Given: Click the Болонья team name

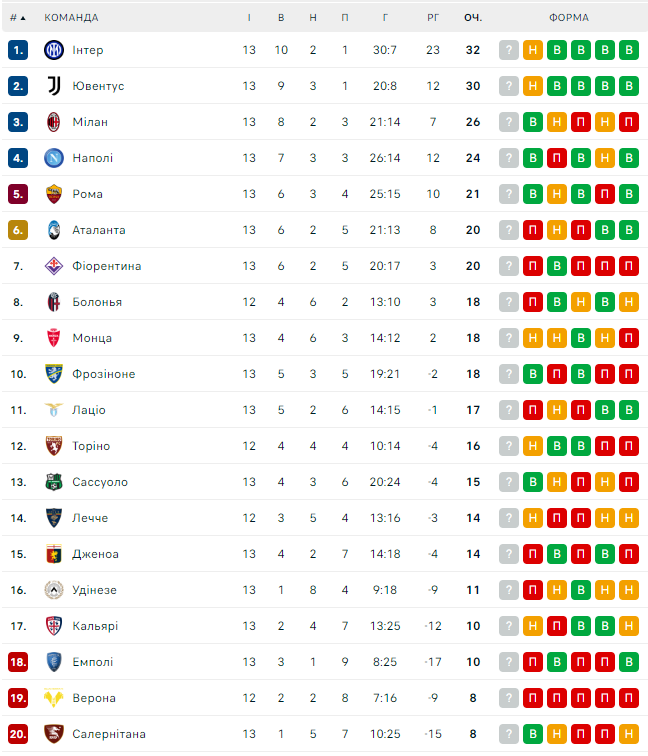Looking at the screenshot, I should pyautogui.click(x=97, y=302).
